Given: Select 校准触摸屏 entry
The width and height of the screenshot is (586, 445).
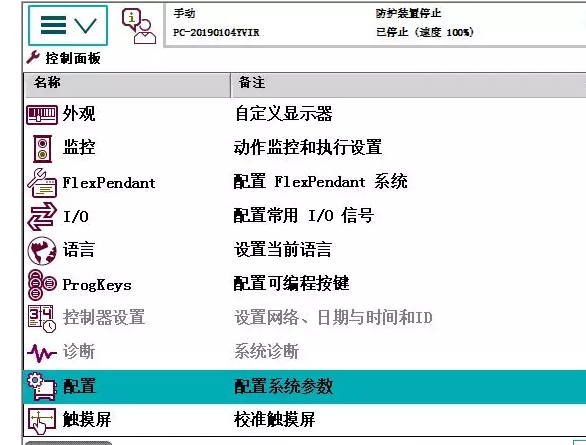Looking at the screenshot, I should (274, 419).
